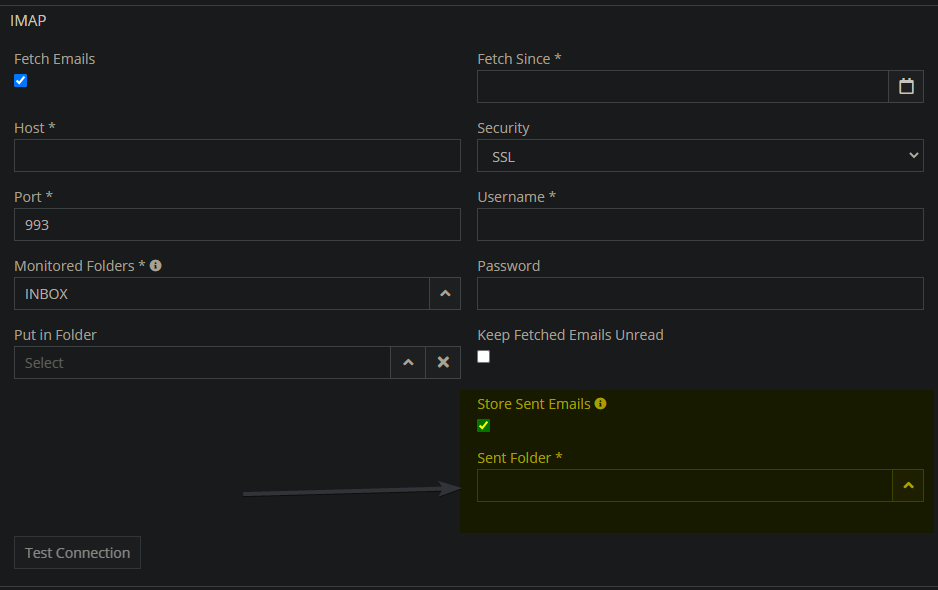Click the Store Sent Emails info icon
Screen dimensions: 938x590
(600, 404)
